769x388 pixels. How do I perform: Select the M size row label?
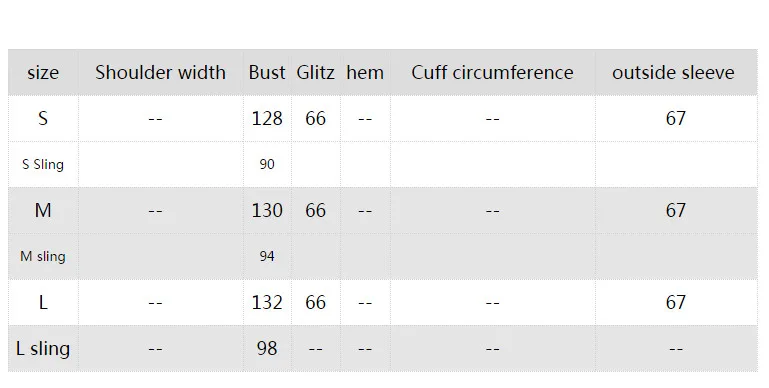point(43,210)
